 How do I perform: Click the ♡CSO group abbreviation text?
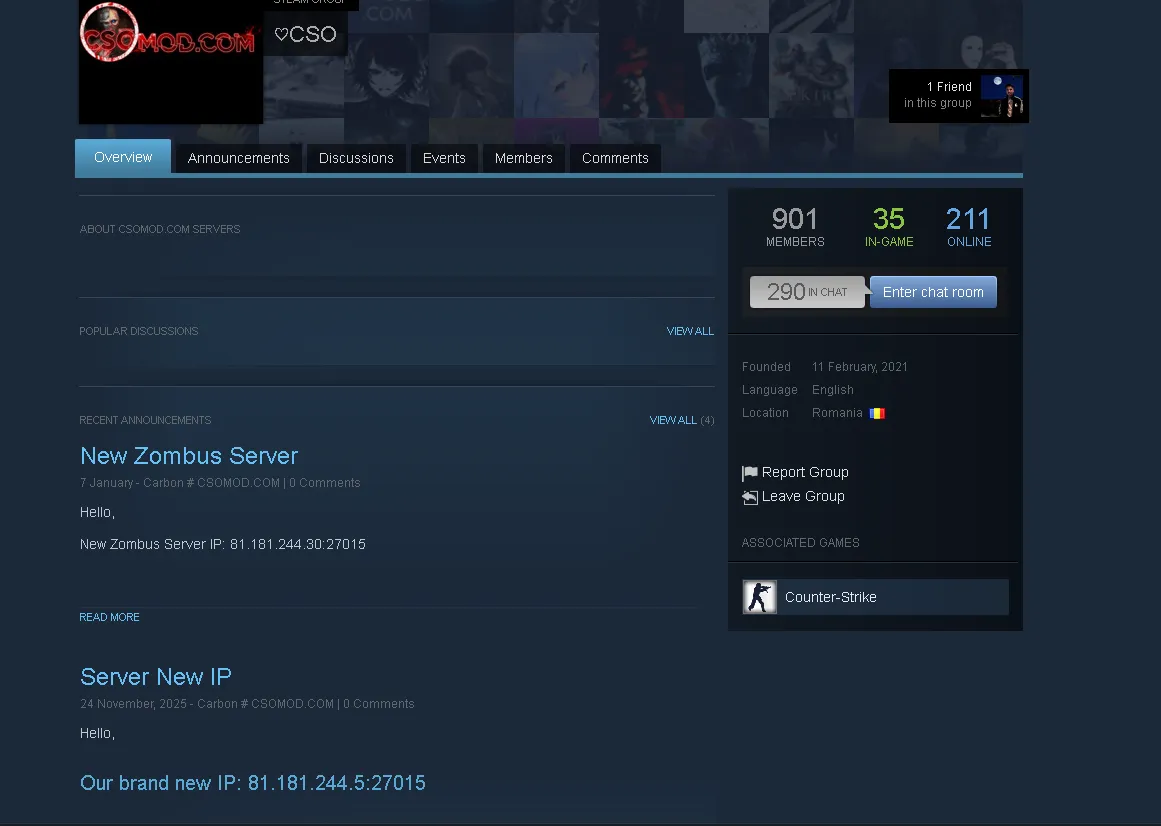(x=305, y=34)
